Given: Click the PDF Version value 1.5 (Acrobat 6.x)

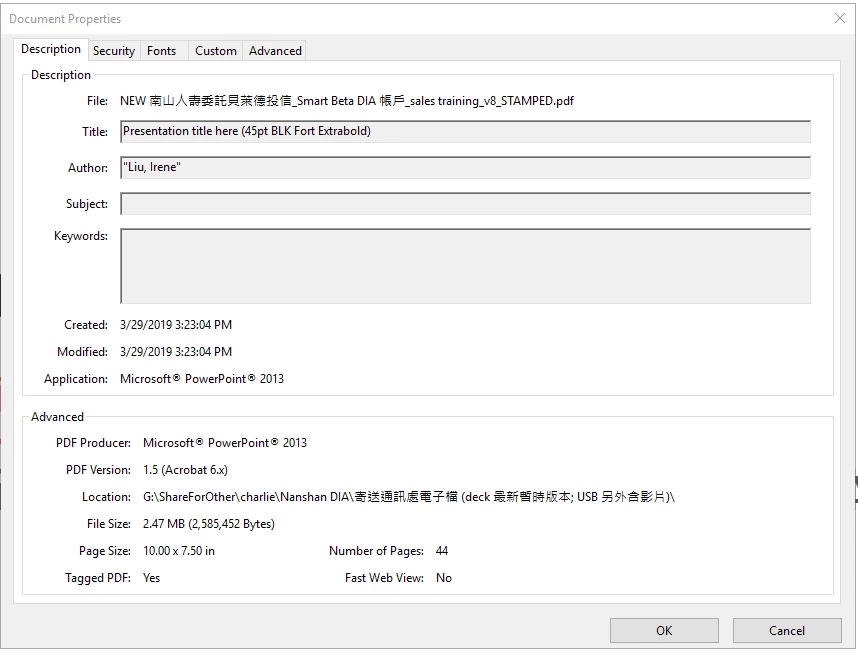Looking at the screenshot, I should pos(185,470).
